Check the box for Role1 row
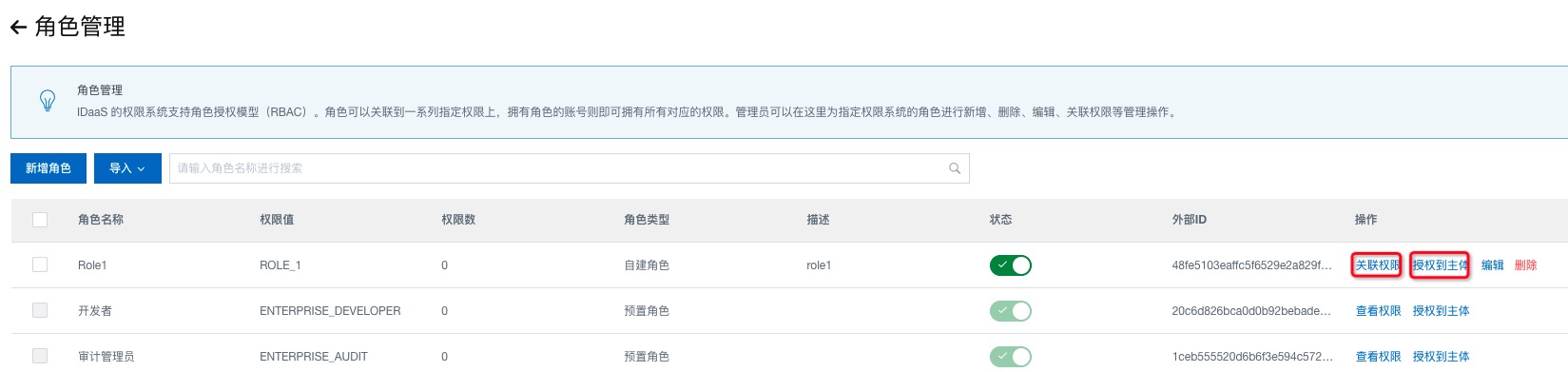 (x=40, y=264)
